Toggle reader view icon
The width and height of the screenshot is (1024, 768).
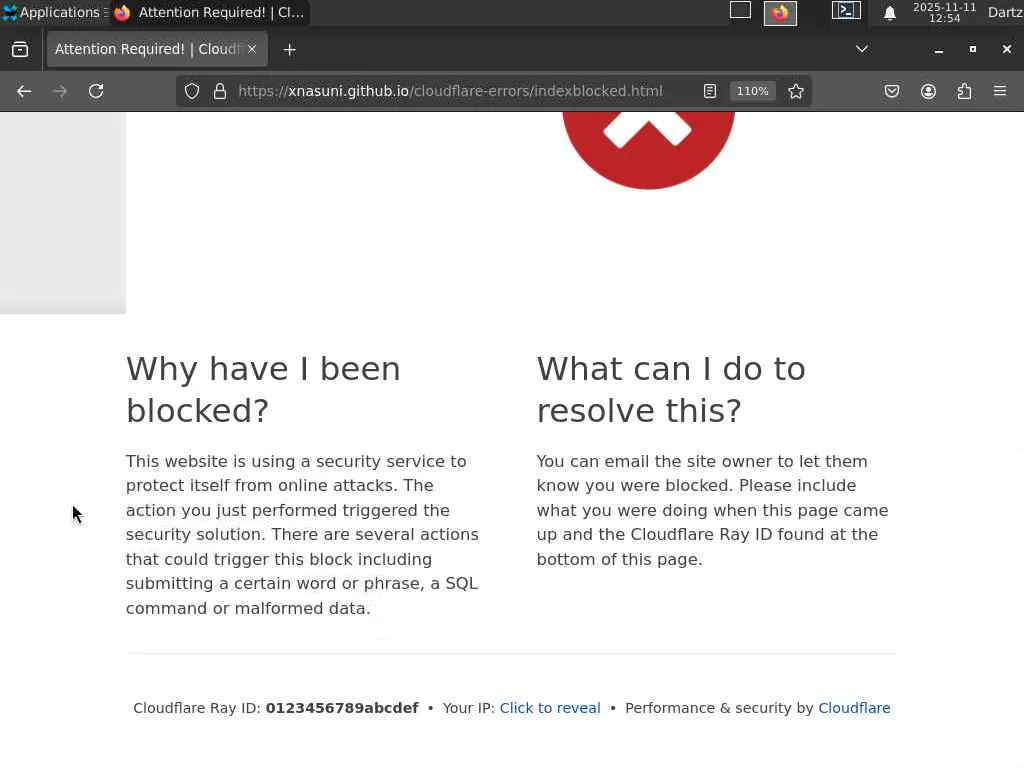click(x=710, y=91)
